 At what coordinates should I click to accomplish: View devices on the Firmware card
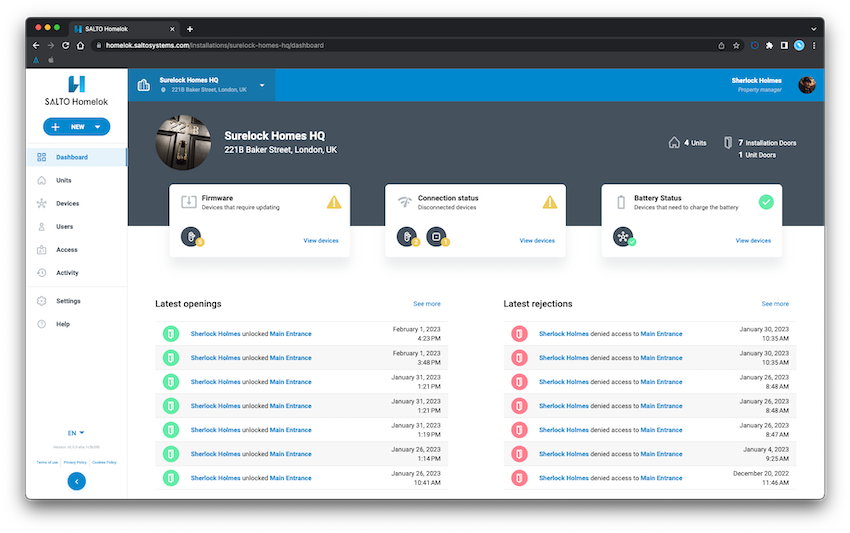pyautogui.click(x=321, y=241)
